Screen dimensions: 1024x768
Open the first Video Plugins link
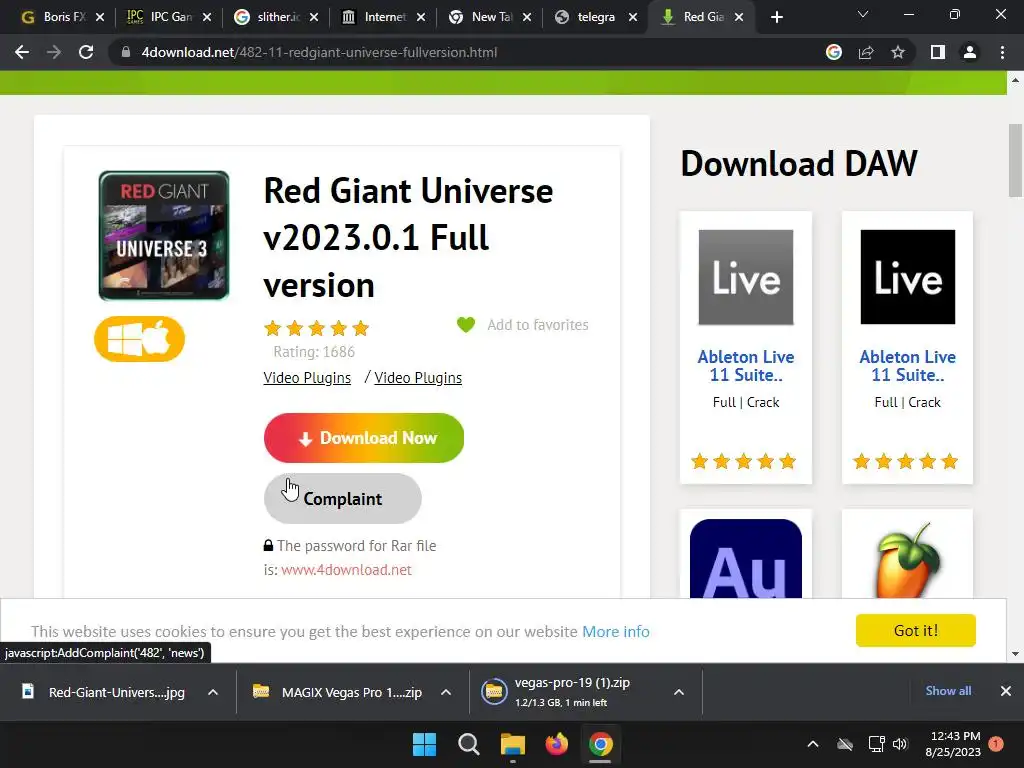tap(307, 377)
